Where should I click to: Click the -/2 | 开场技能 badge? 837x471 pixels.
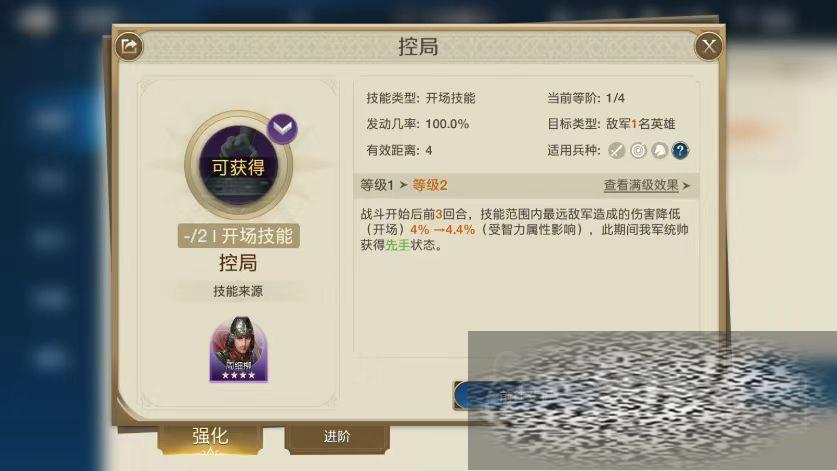point(239,236)
